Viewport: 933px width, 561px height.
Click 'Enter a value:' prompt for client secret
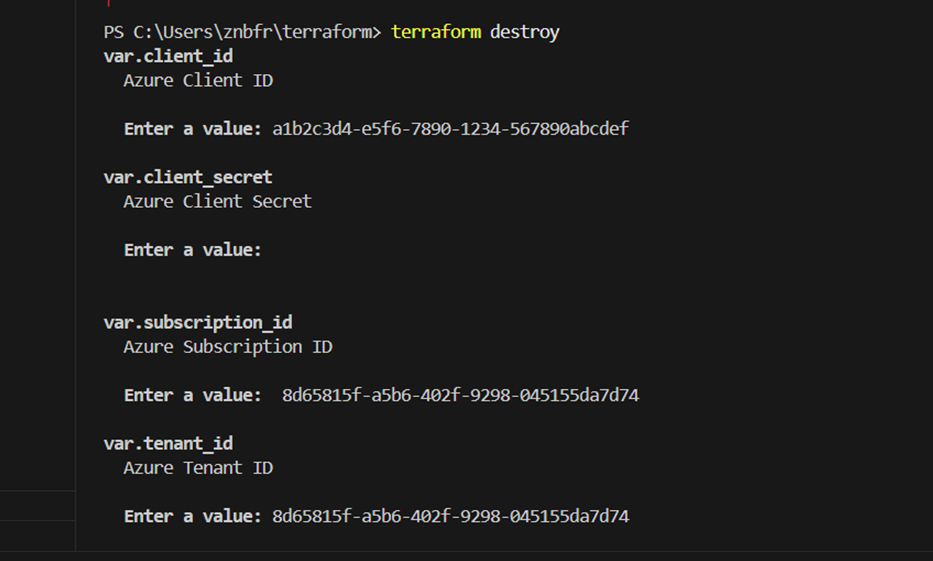click(x=192, y=250)
